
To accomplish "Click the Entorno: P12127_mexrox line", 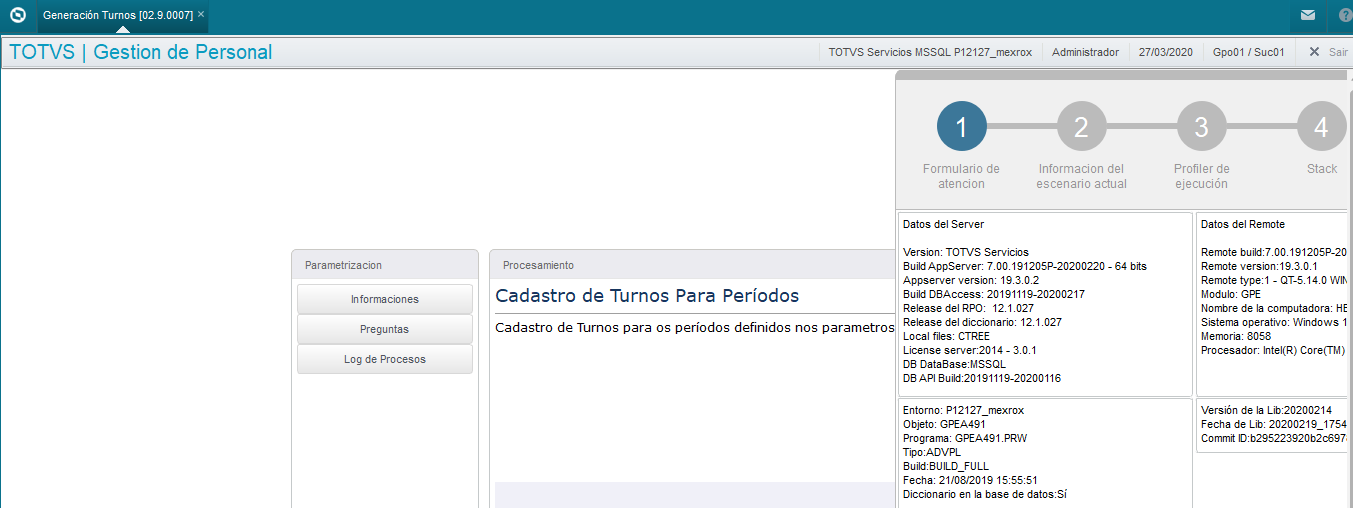I will (963, 410).
